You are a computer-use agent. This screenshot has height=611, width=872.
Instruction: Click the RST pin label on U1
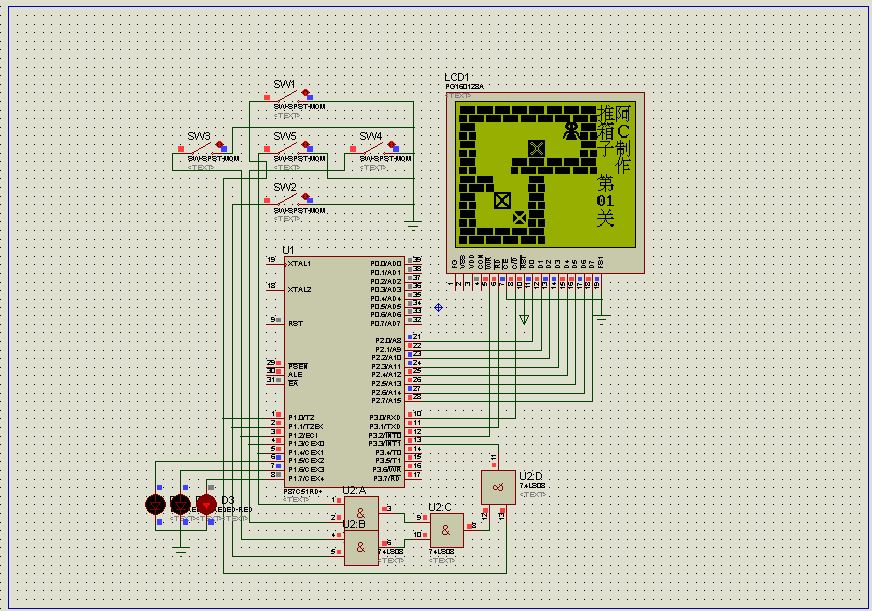(x=295, y=324)
